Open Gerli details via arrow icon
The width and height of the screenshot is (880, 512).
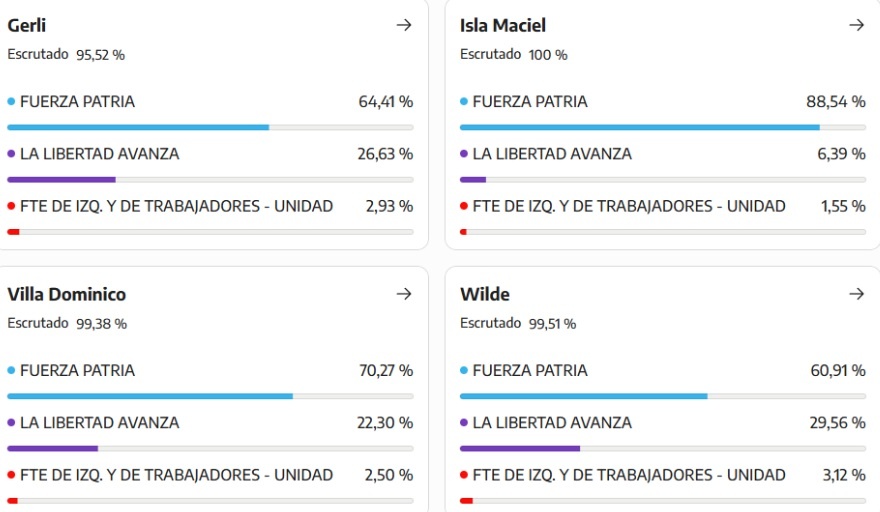404,25
